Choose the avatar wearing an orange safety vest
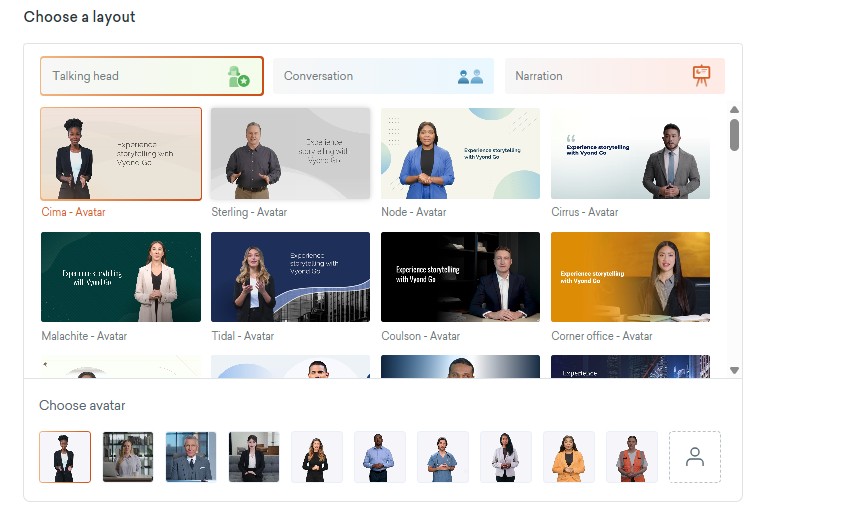The width and height of the screenshot is (860, 520). click(632, 457)
